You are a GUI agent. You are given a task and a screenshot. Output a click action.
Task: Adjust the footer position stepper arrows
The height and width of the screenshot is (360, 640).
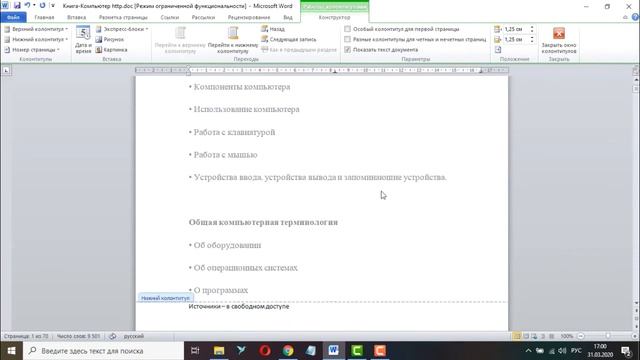coord(531,40)
